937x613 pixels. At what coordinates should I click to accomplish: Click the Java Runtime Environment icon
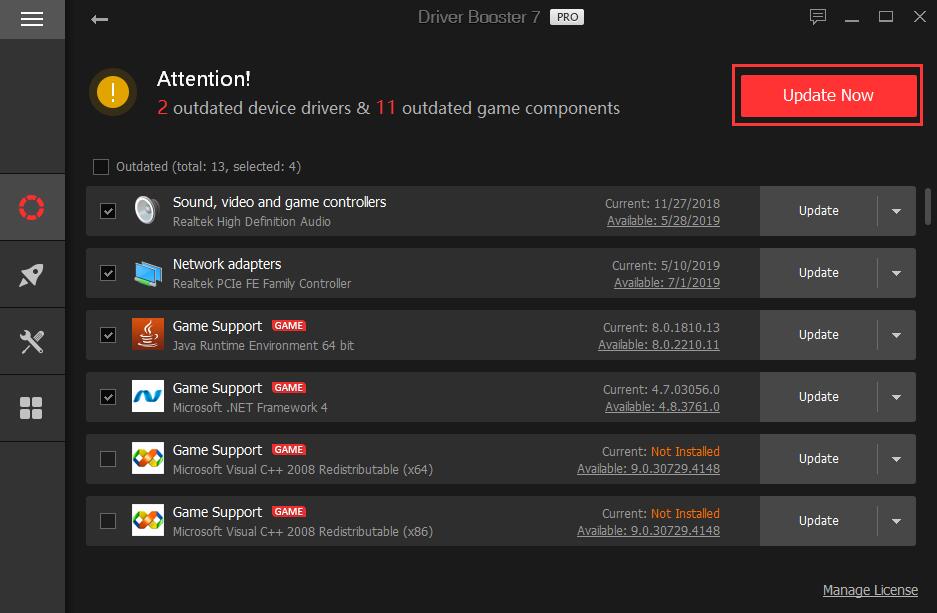pyautogui.click(x=148, y=334)
